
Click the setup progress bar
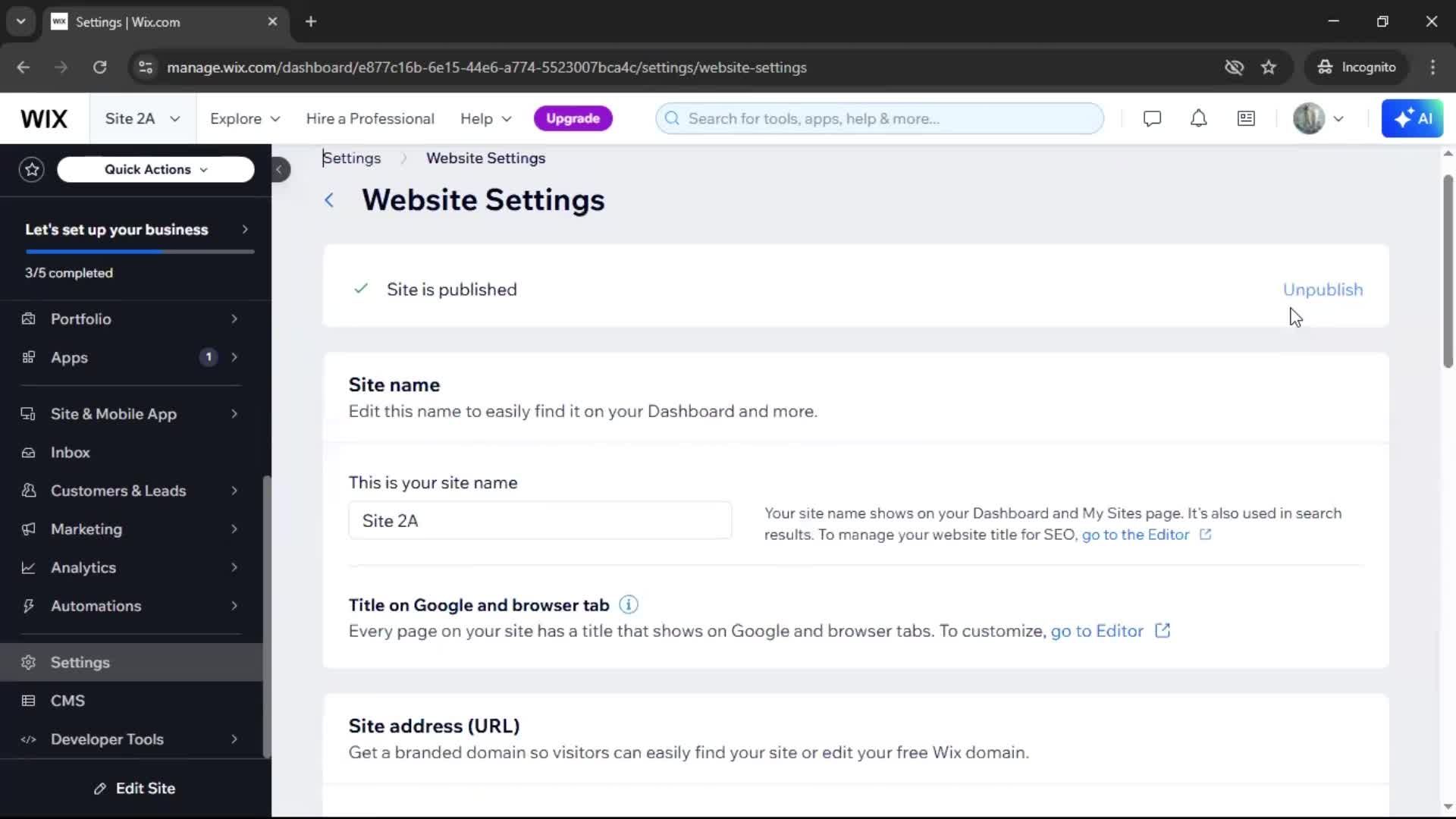(x=140, y=251)
